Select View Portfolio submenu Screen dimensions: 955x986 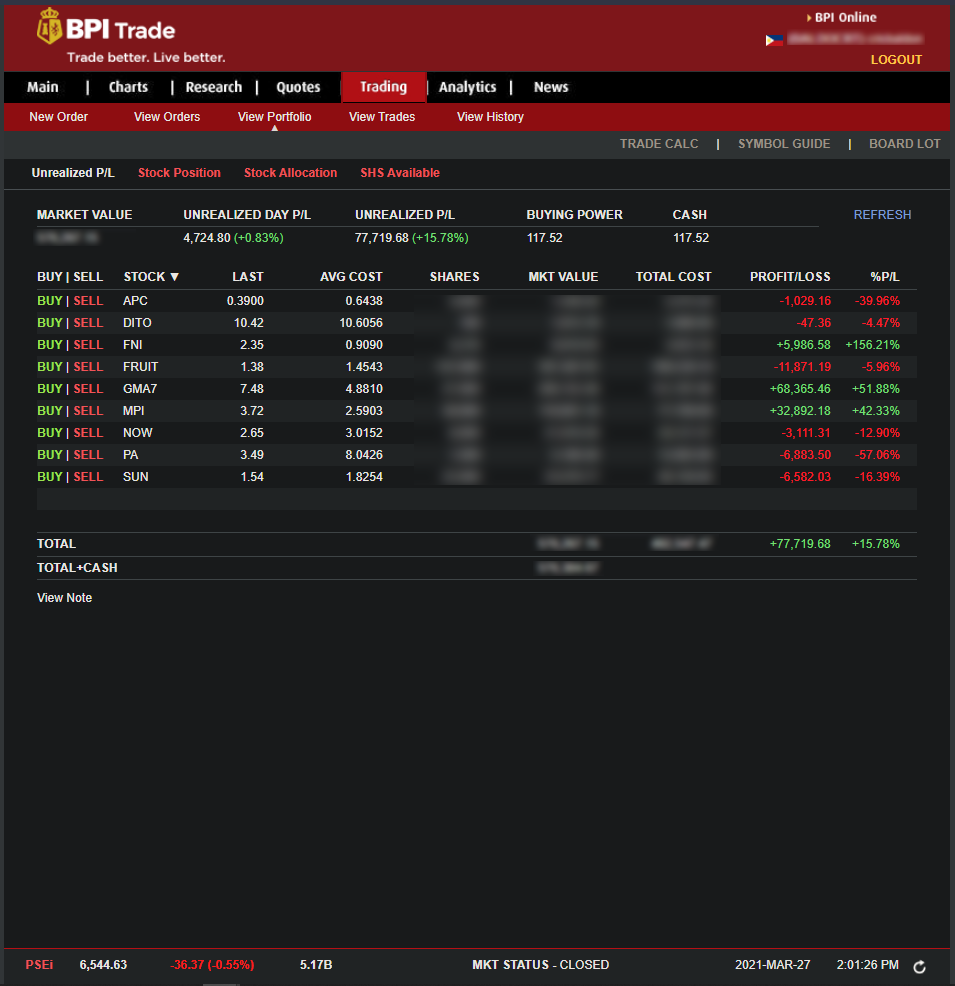(x=275, y=117)
